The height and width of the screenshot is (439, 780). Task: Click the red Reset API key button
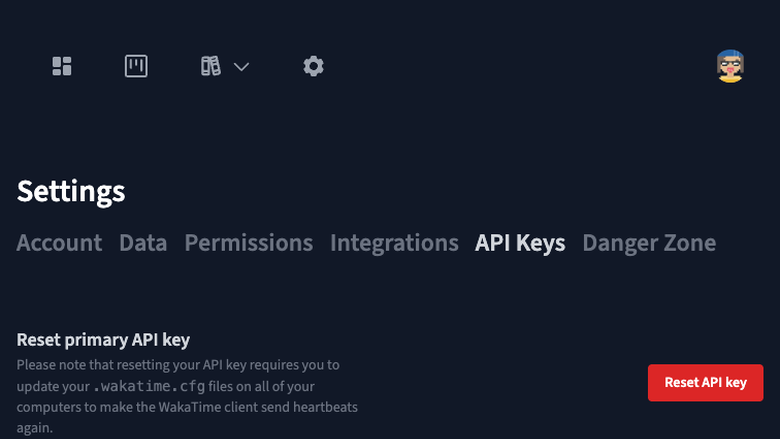pyautogui.click(x=705, y=383)
